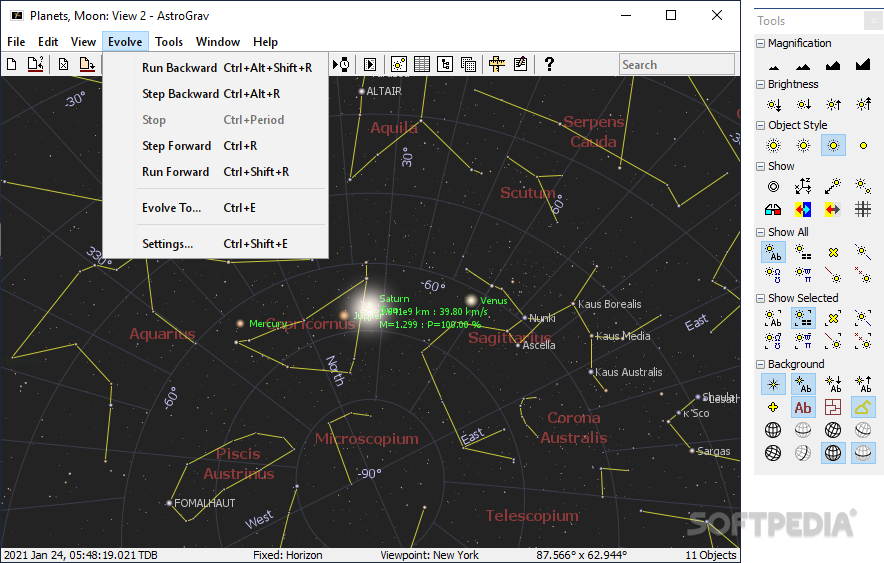
Task: Open the View menu
Action: [x=83, y=42]
